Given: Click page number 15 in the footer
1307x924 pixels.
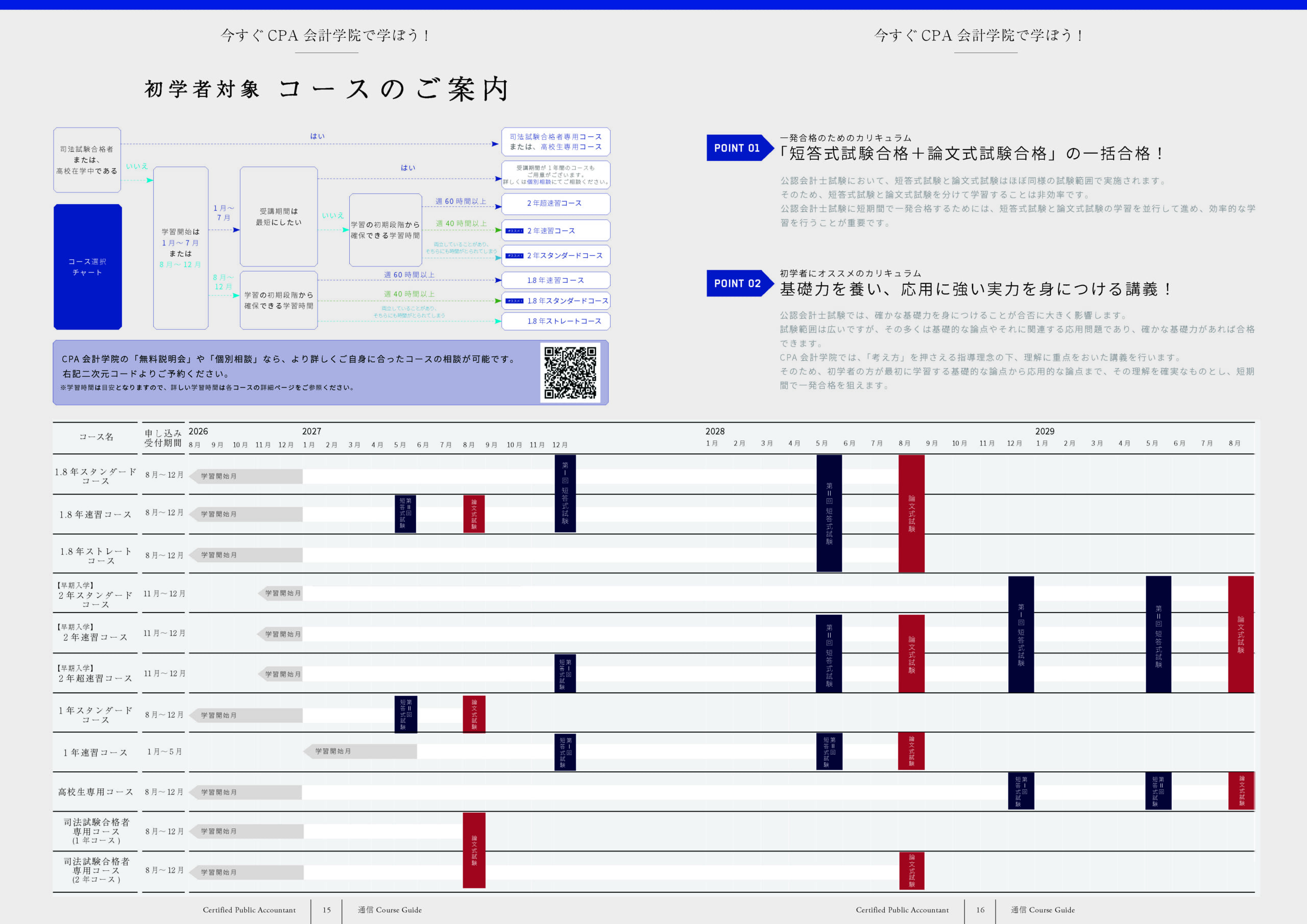Looking at the screenshot, I should [327, 910].
